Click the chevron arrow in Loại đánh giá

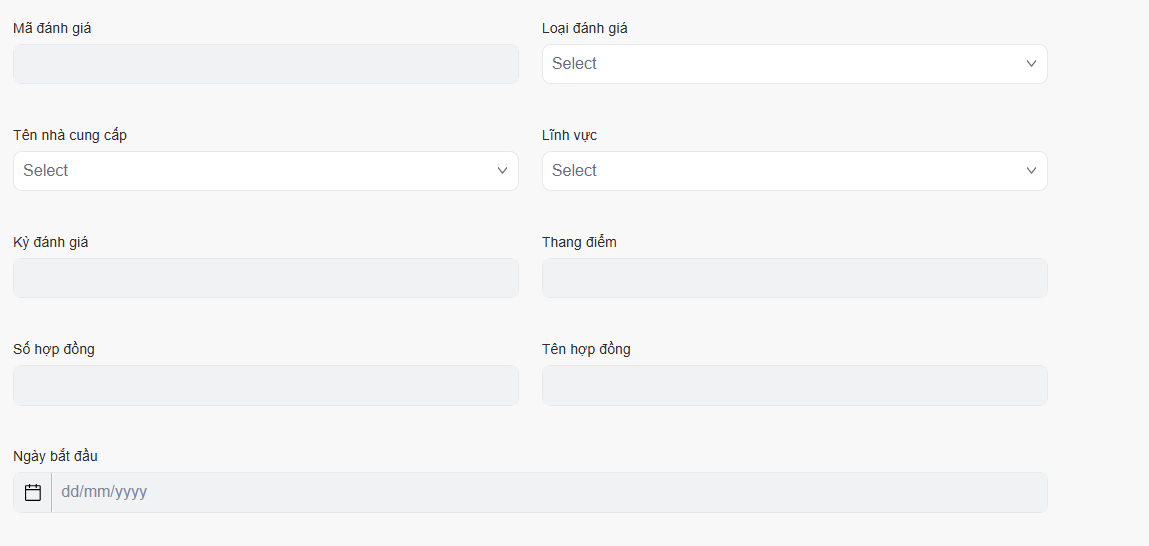pos(1031,64)
